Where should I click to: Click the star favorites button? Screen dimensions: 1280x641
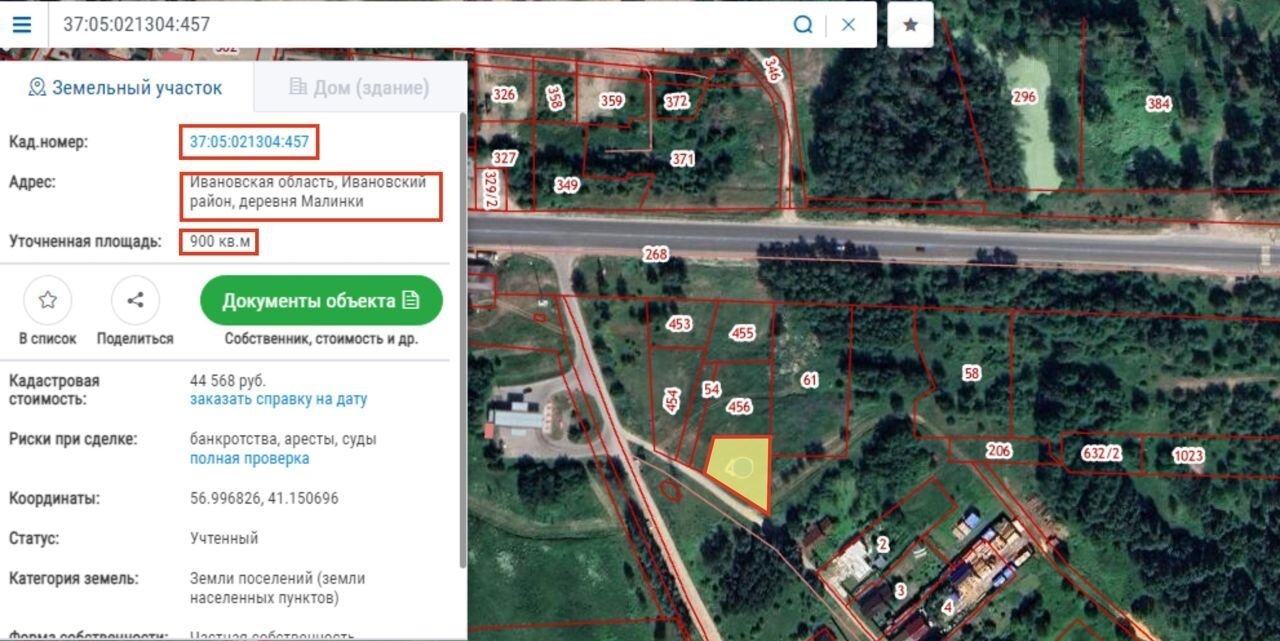(909, 24)
